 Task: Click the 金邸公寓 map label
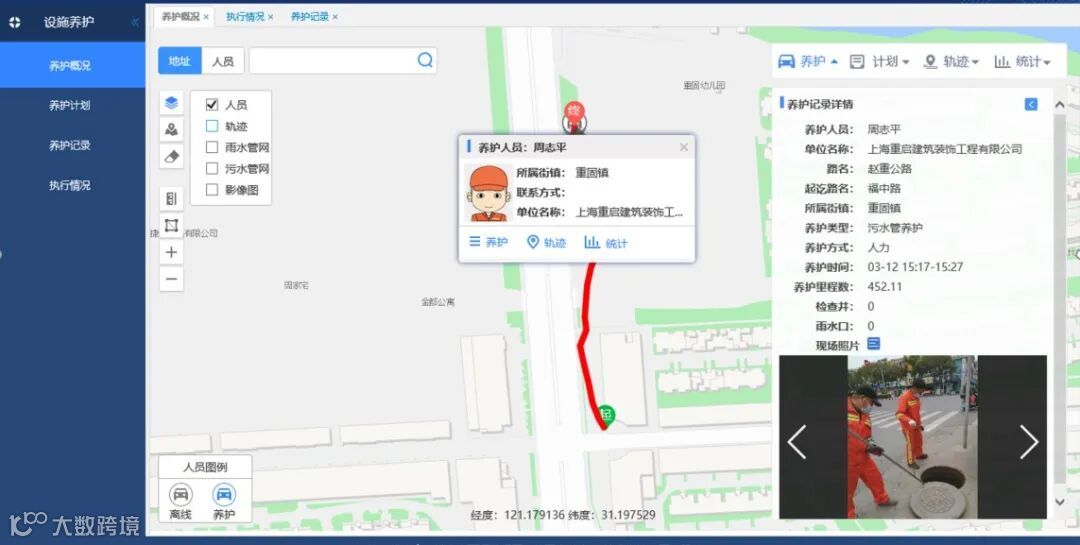438,302
